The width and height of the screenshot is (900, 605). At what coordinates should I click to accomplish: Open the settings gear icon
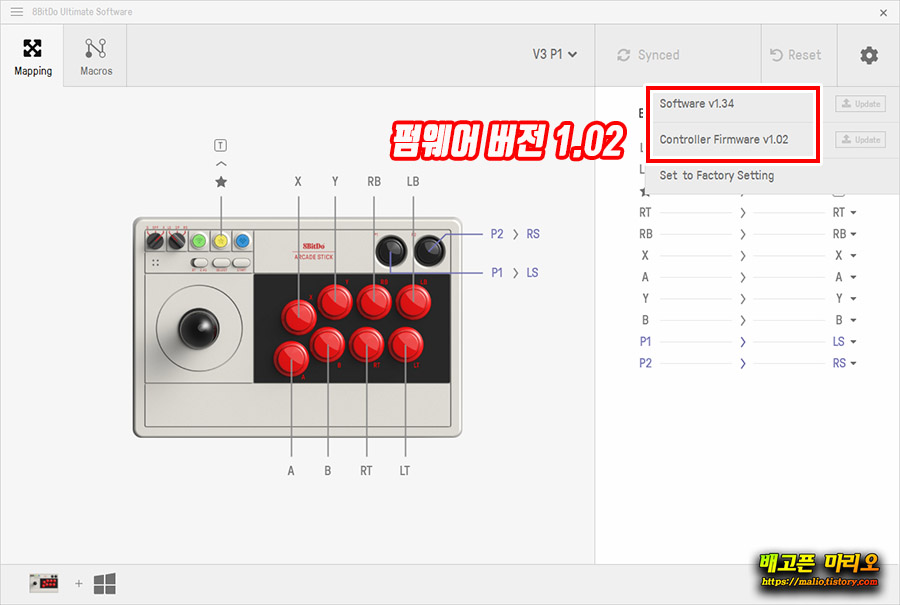point(868,55)
